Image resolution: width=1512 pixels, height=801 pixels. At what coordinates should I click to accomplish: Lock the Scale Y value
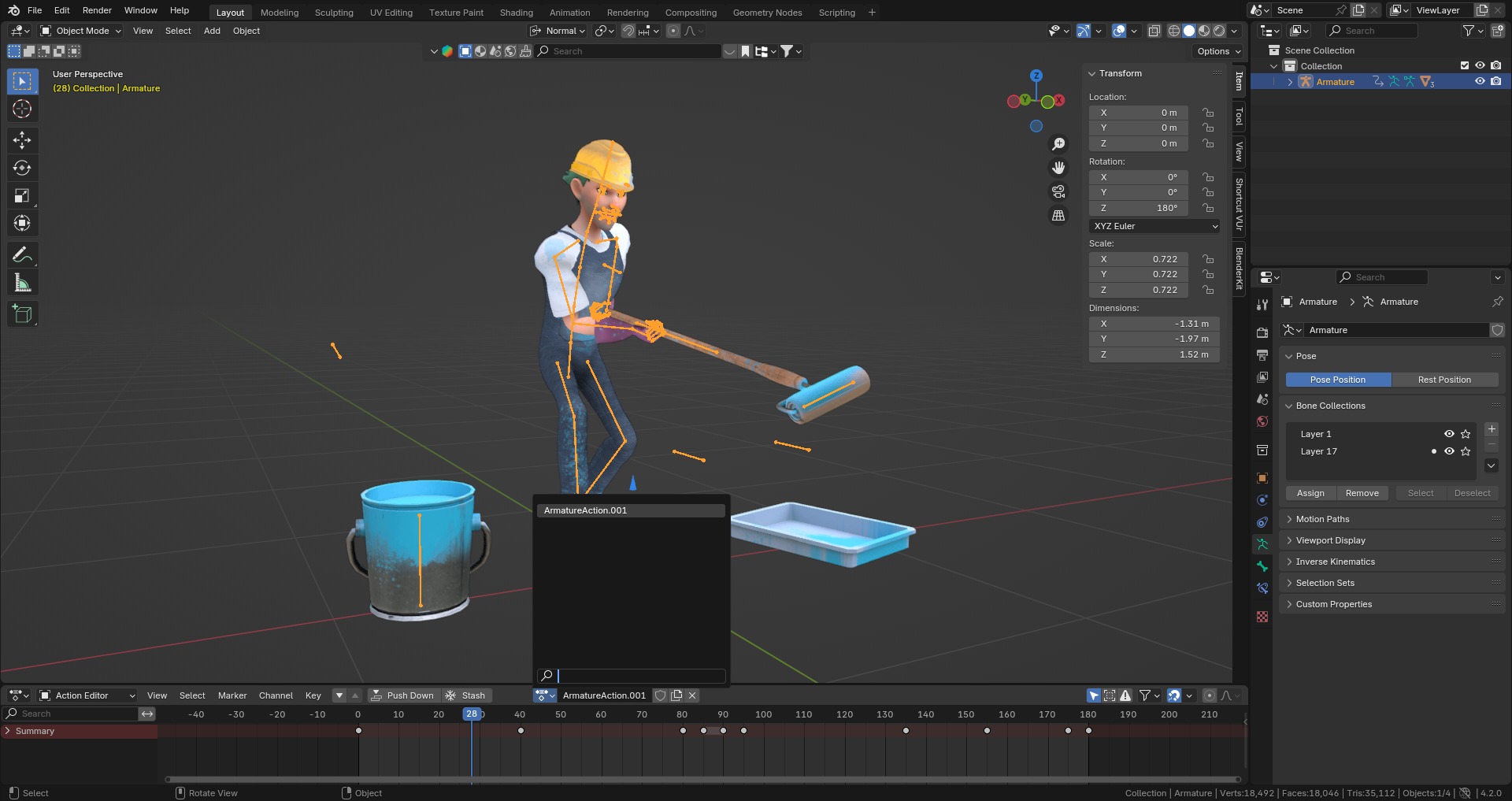coord(1208,274)
